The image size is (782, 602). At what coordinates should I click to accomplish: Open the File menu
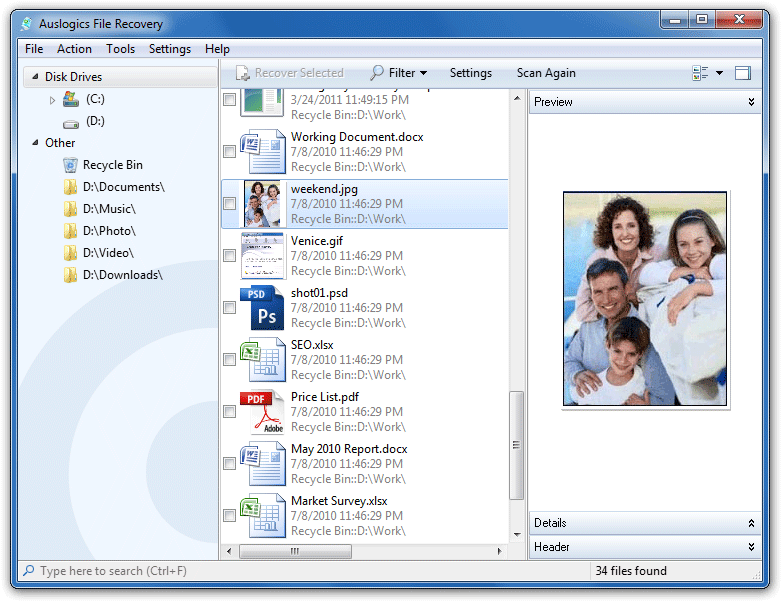[34, 49]
